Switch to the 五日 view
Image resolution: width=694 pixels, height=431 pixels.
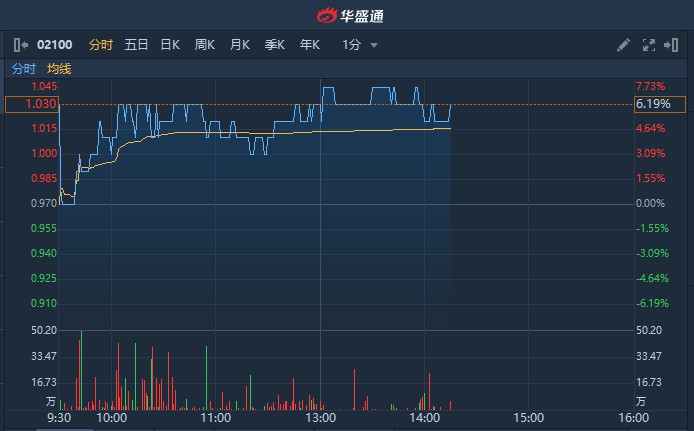136,45
